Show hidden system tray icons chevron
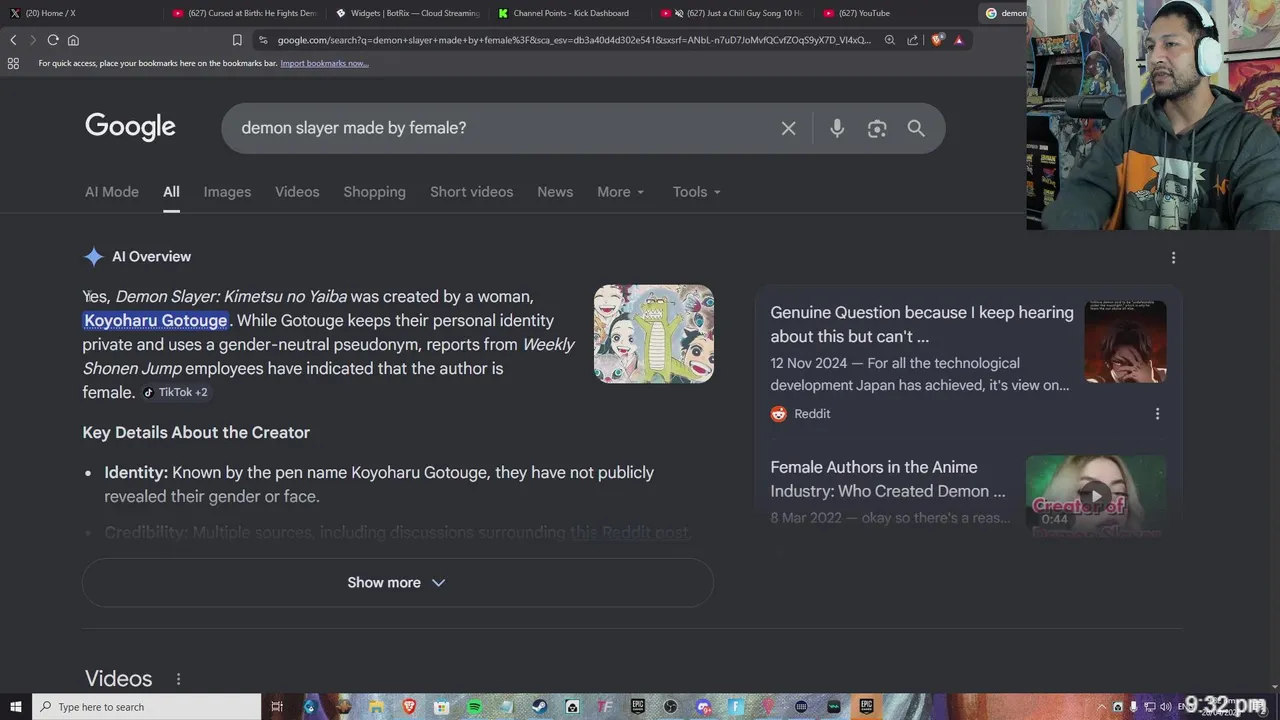The height and width of the screenshot is (720, 1280). 1102,707
